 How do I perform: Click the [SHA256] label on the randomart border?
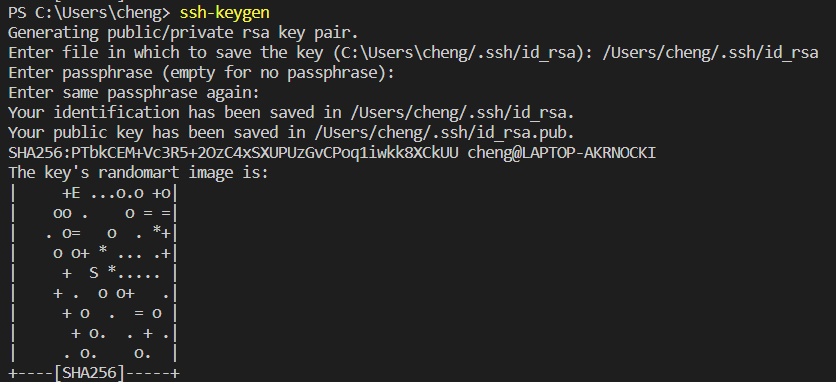pyautogui.click(x=89, y=373)
